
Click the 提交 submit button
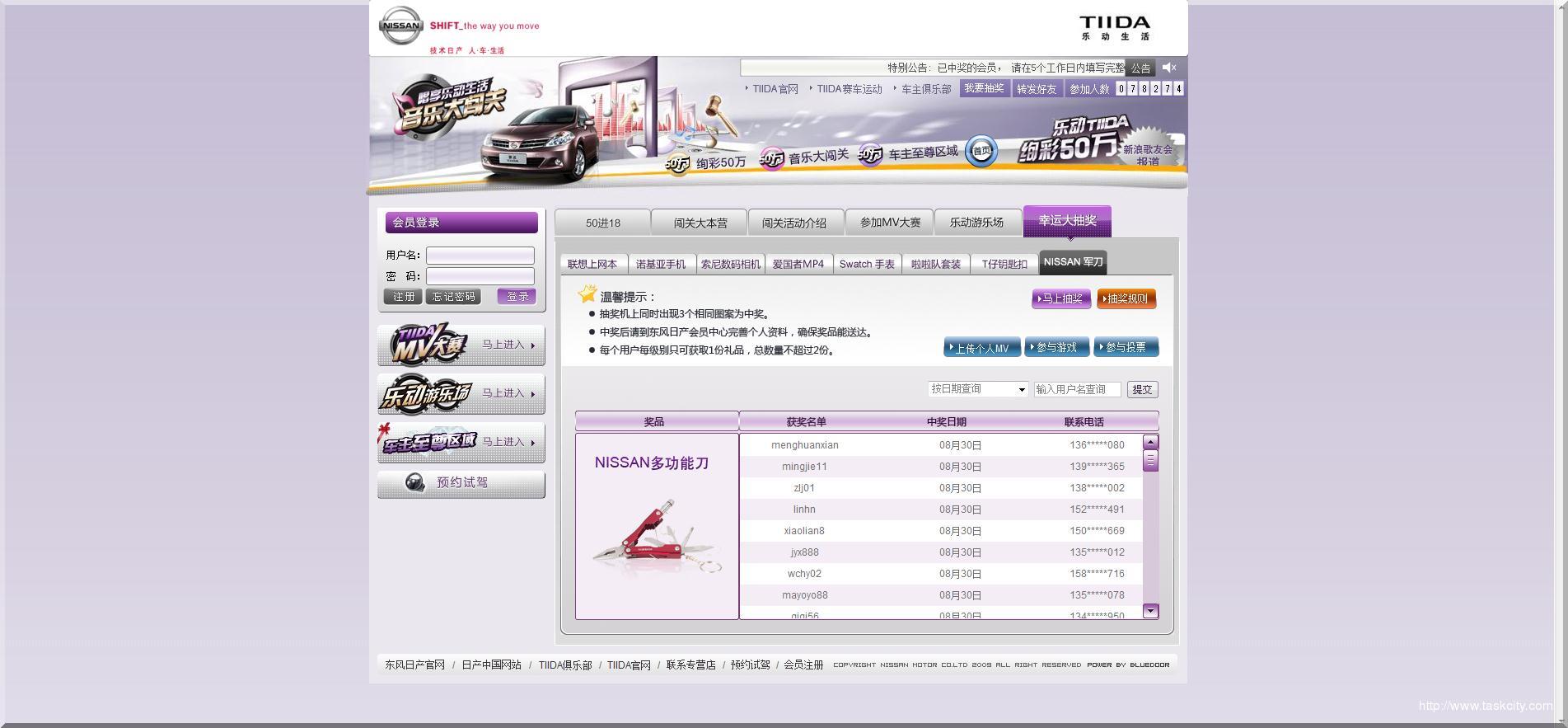(1142, 389)
